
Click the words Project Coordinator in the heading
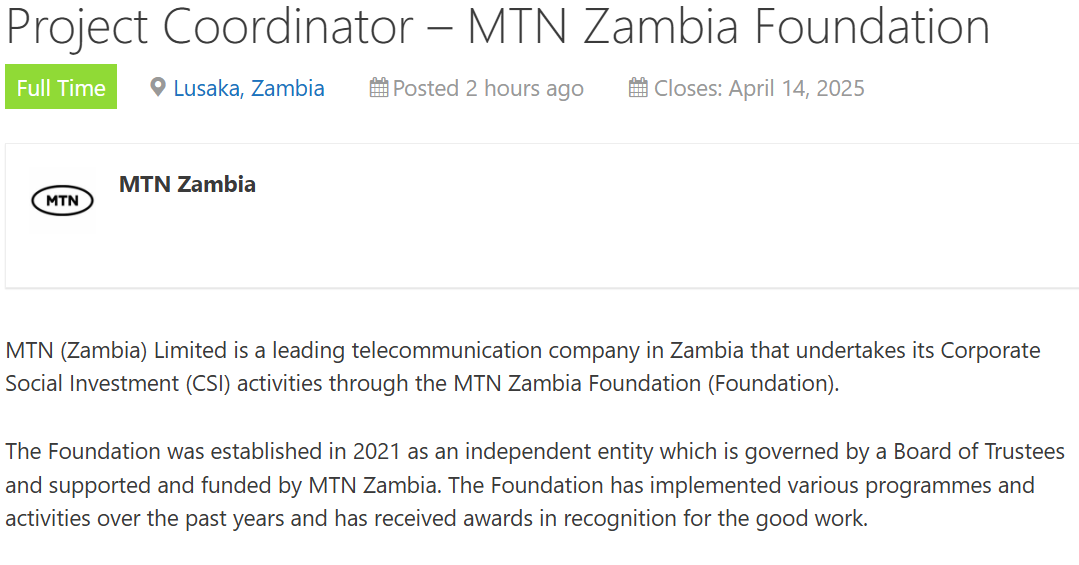tap(209, 26)
